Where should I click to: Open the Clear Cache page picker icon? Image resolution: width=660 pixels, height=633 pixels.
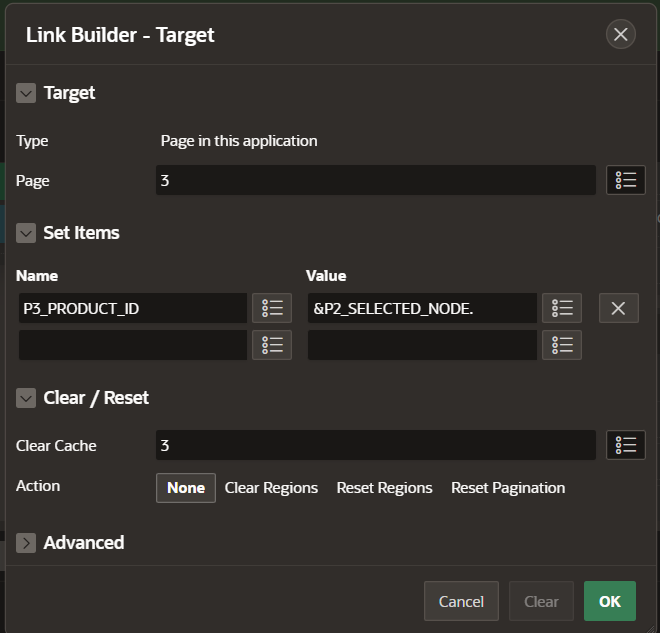pyautogui.click(x=626, y=445)
